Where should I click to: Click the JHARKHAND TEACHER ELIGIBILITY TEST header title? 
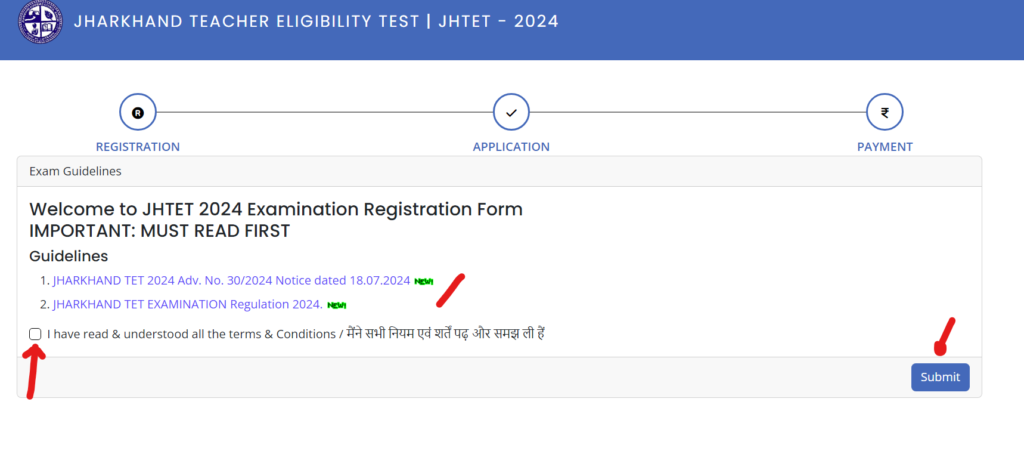[x=316, y=21]
